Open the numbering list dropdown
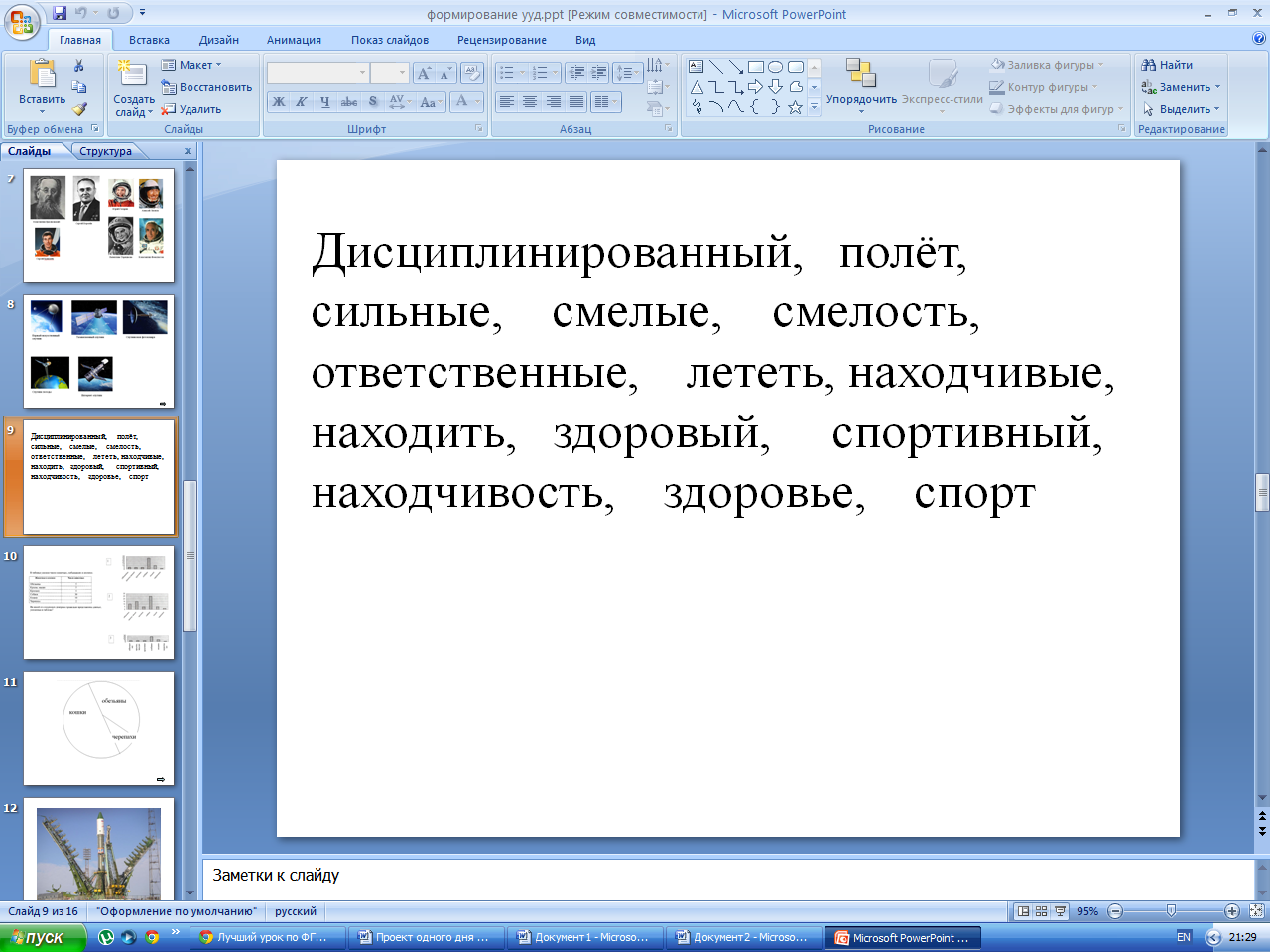The image size is (1270, 952). [x=543, y=73]
